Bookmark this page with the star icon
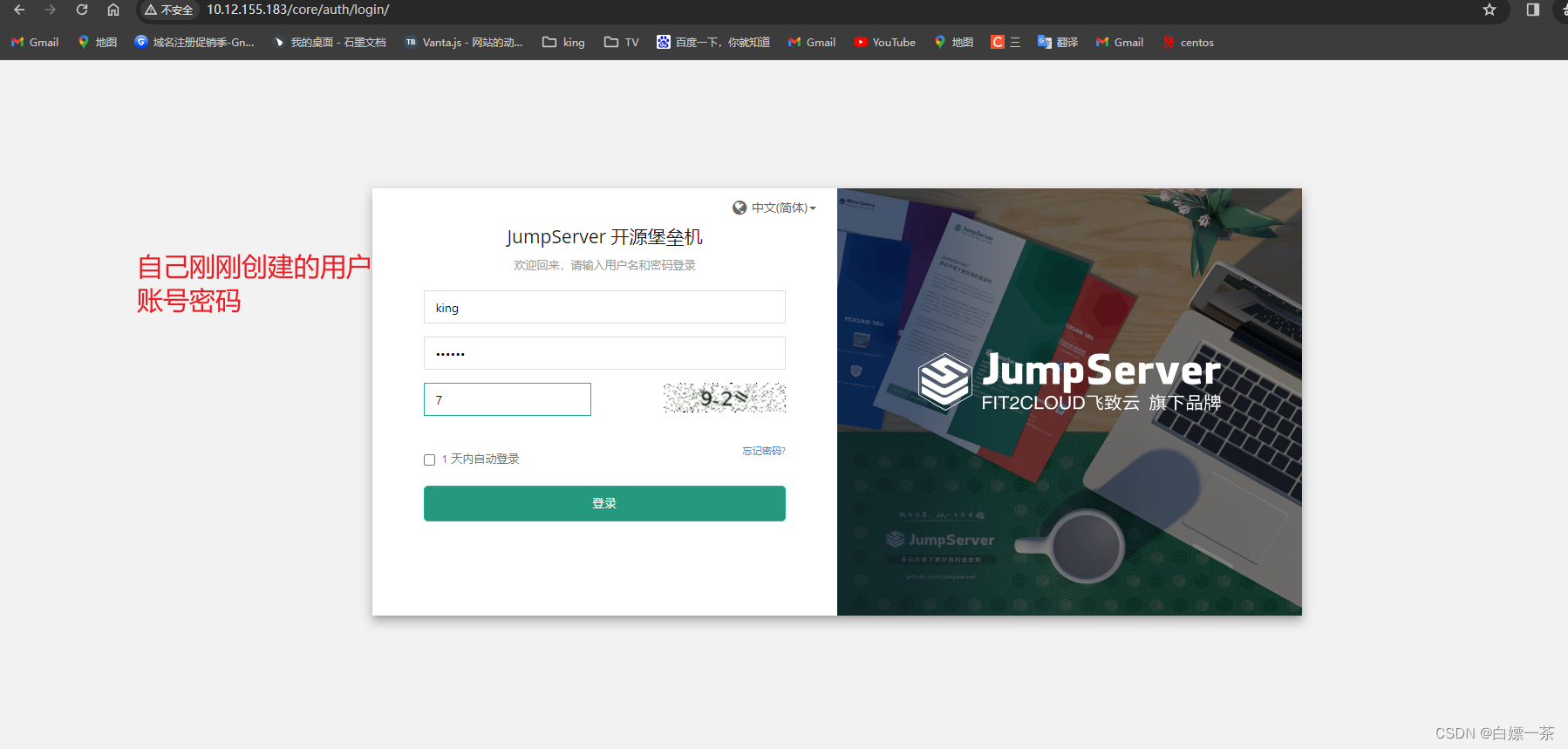1568x749 pixels. [x=1490, y=10]
